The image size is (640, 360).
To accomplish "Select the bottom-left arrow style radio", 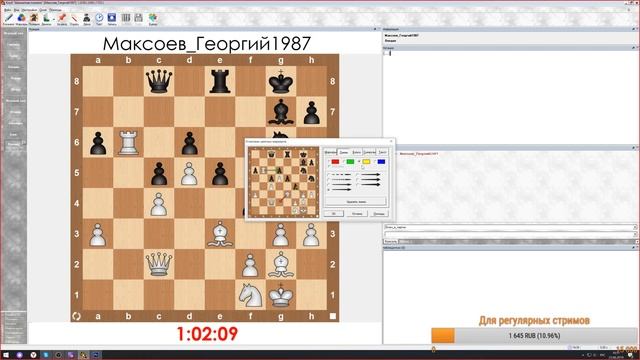I will 329,190.
